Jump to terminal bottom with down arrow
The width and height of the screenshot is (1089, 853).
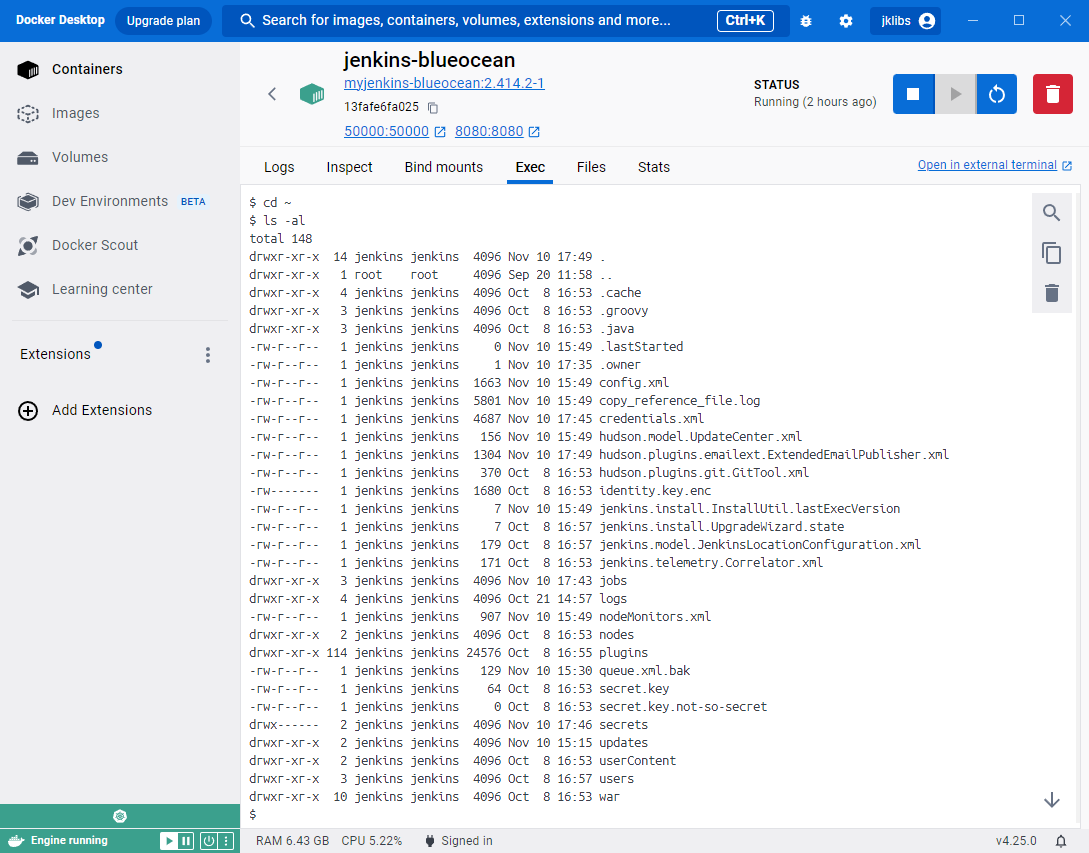click(x=1051, y=800)
